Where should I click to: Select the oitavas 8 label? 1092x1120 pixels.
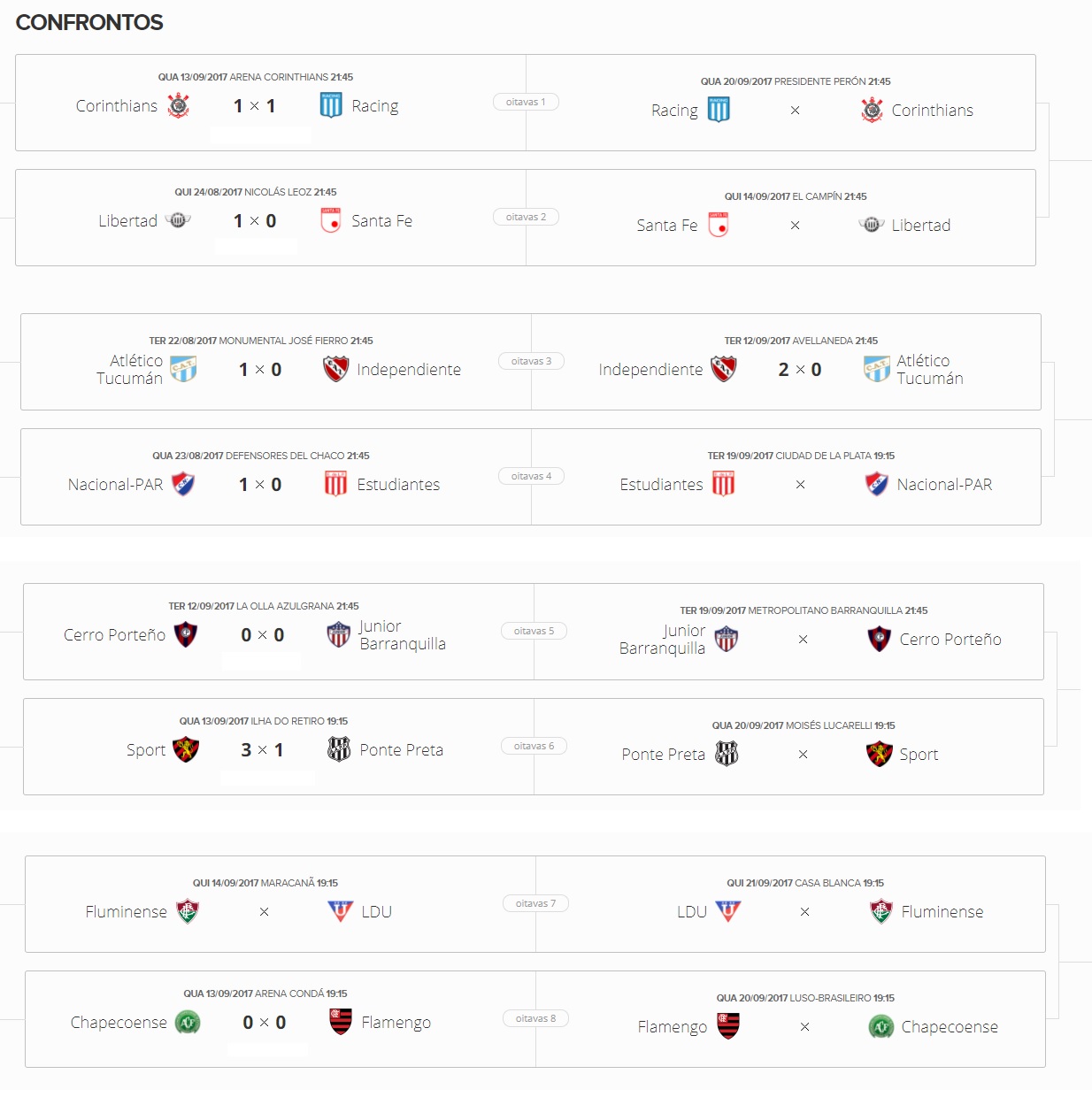click(x=535, y=1018)
